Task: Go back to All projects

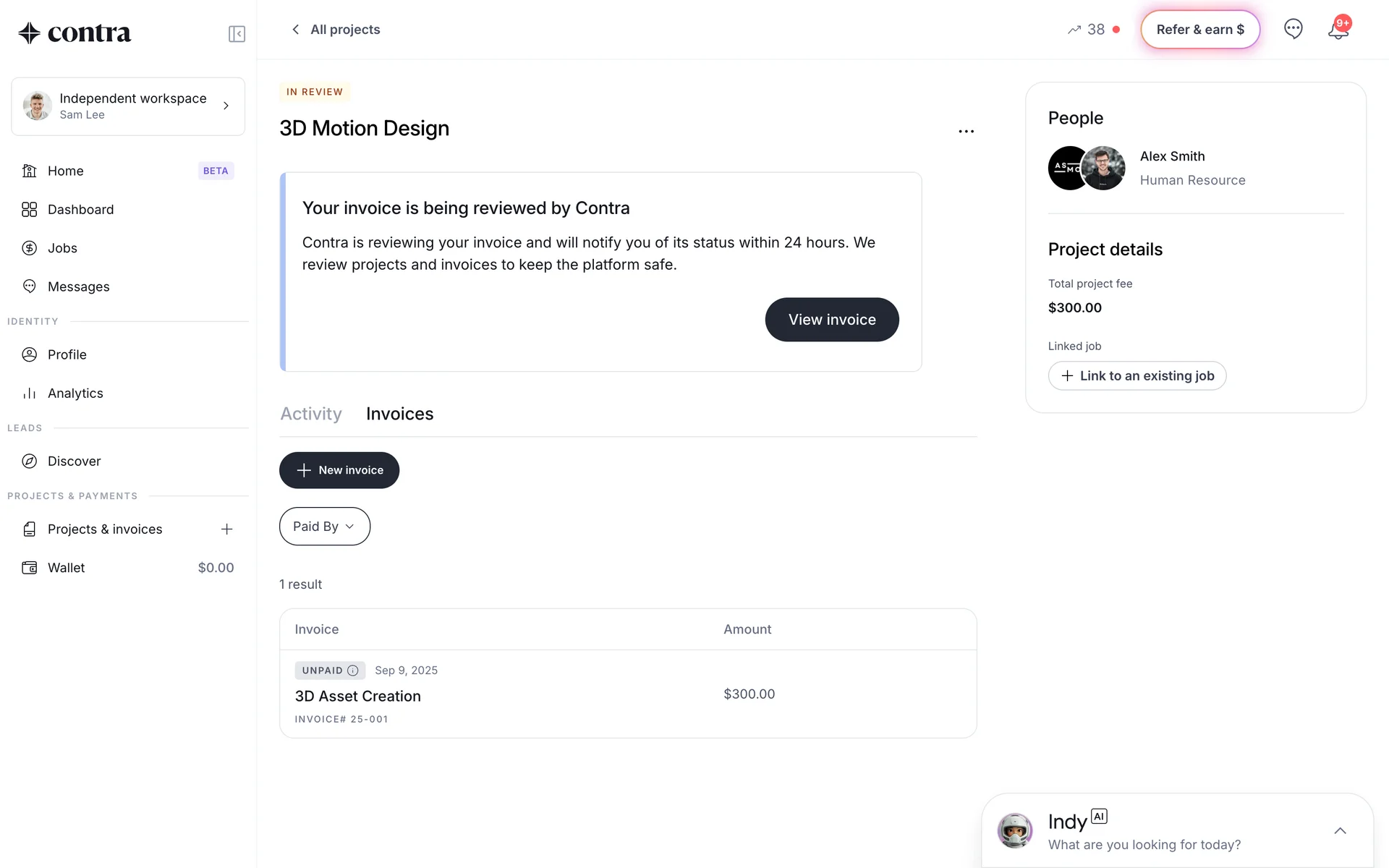Action: coord(336,30)
